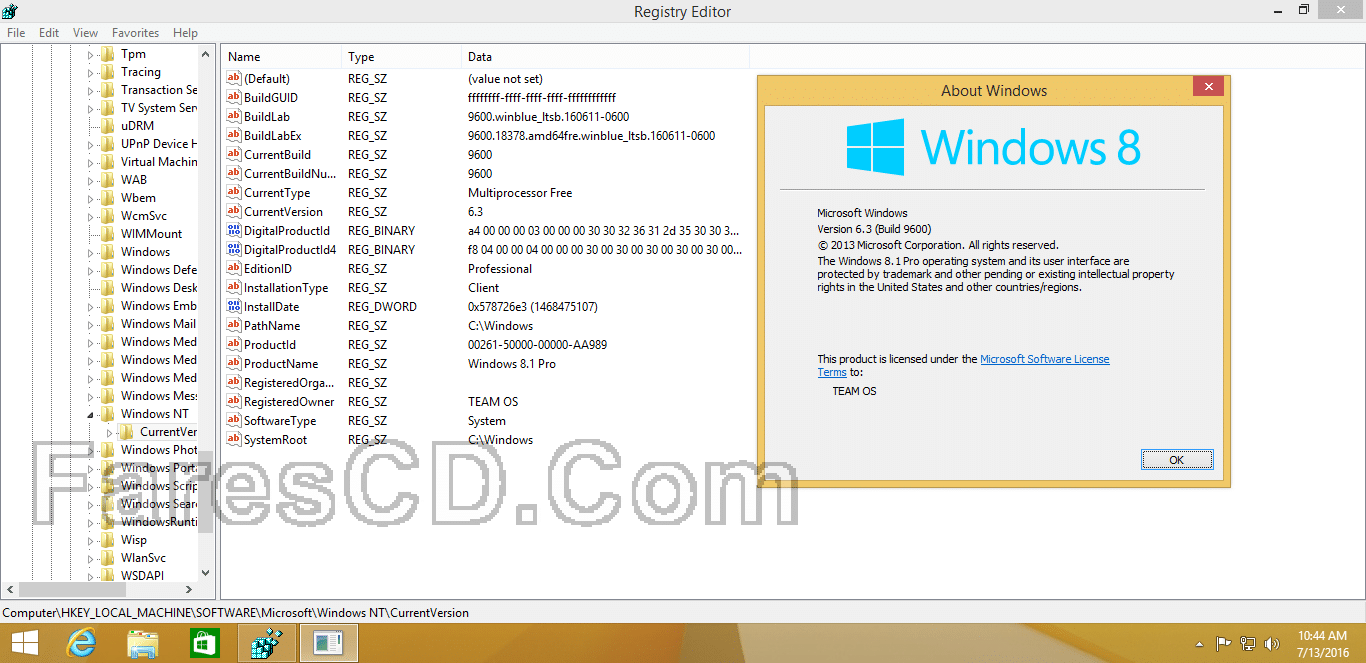1366x663 pixels.
Task: Click the Wbem folder icon in tree
Action: tap(108, 198)
